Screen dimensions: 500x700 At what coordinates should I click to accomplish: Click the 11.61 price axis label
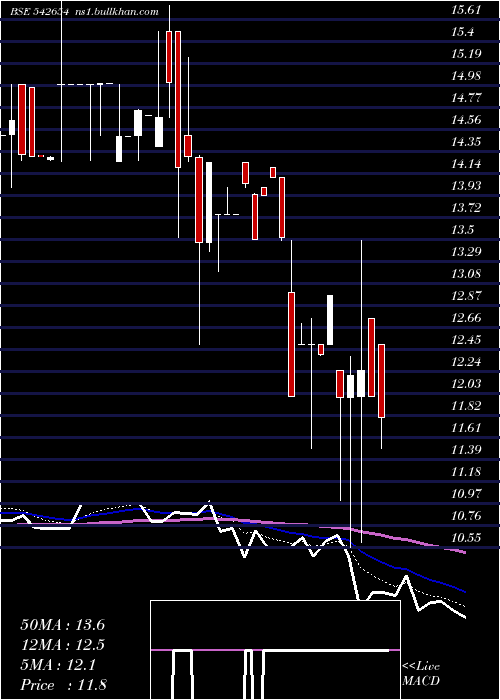point(466,428)
